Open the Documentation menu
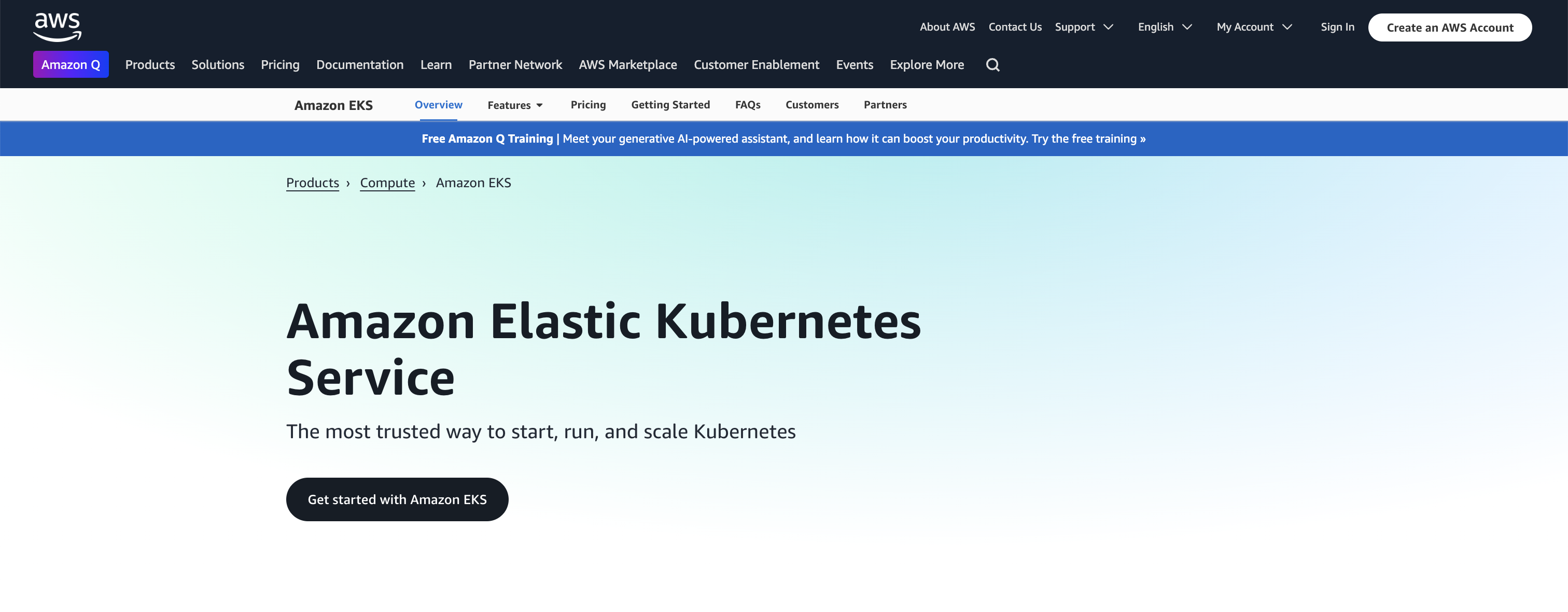This screenshot has height=612, width=1568. pos(360,64)
